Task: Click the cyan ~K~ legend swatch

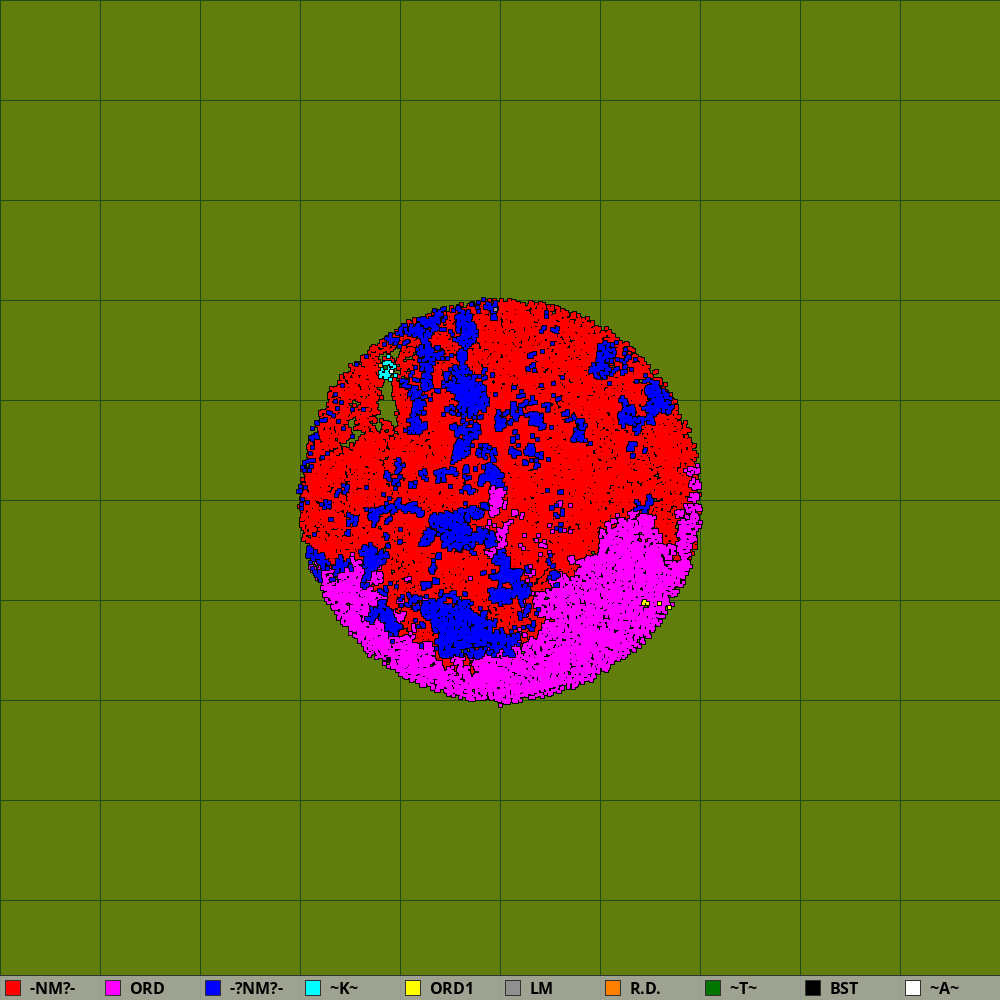Action: pyautogui.click(x=313, y=988)
